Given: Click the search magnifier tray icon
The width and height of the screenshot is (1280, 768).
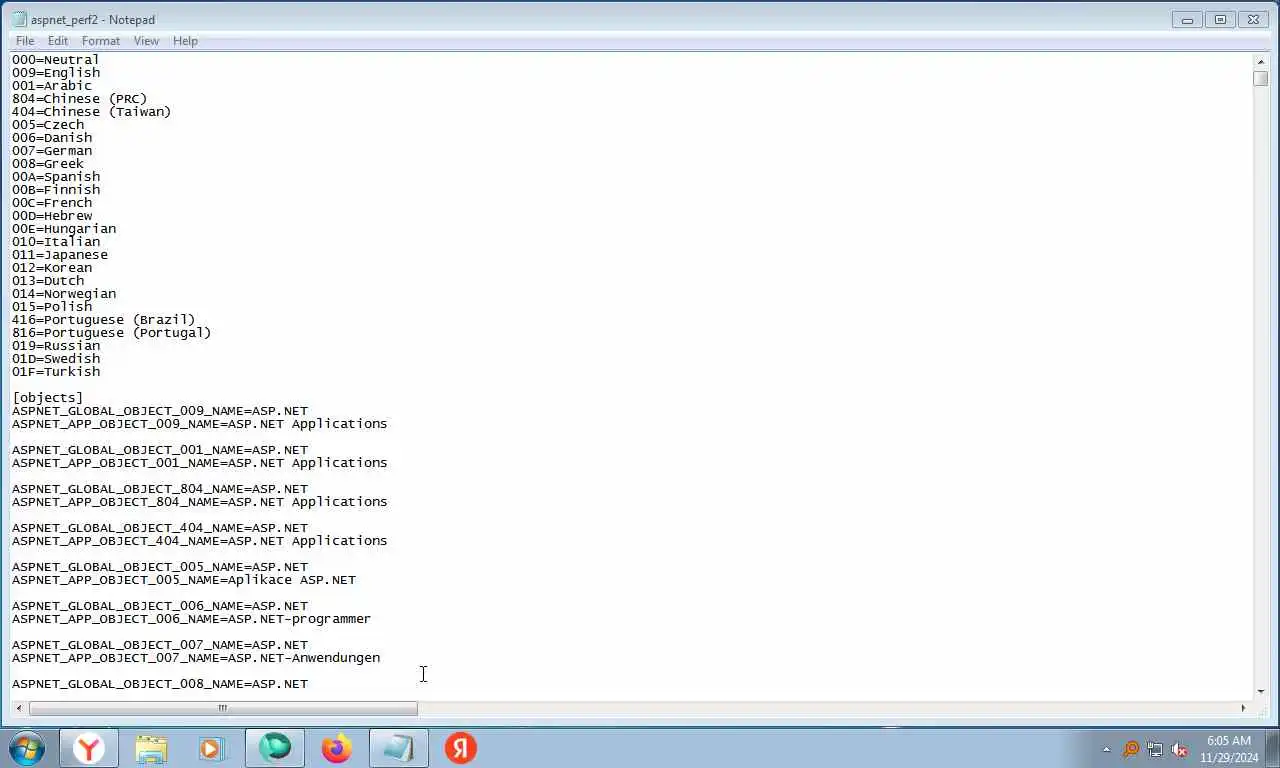Looking at the screenshot, I should (x=1131, y=749).
